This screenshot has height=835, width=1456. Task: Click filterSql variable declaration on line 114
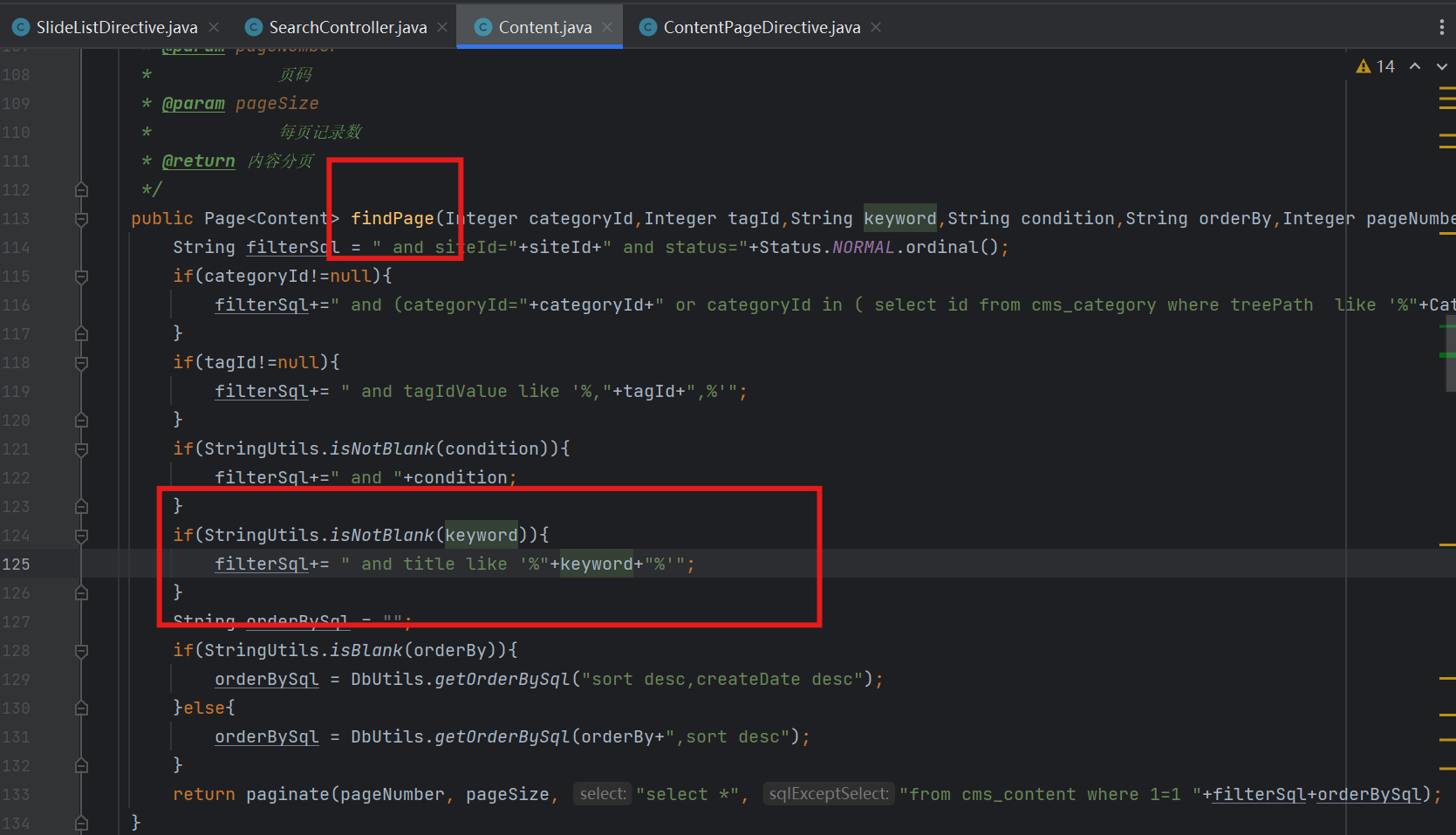click(293, 248)
